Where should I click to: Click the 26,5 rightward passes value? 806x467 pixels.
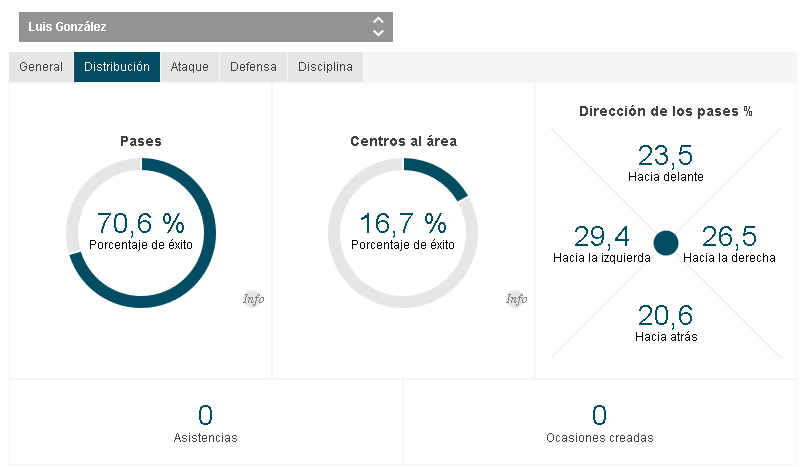click(729, 236)
